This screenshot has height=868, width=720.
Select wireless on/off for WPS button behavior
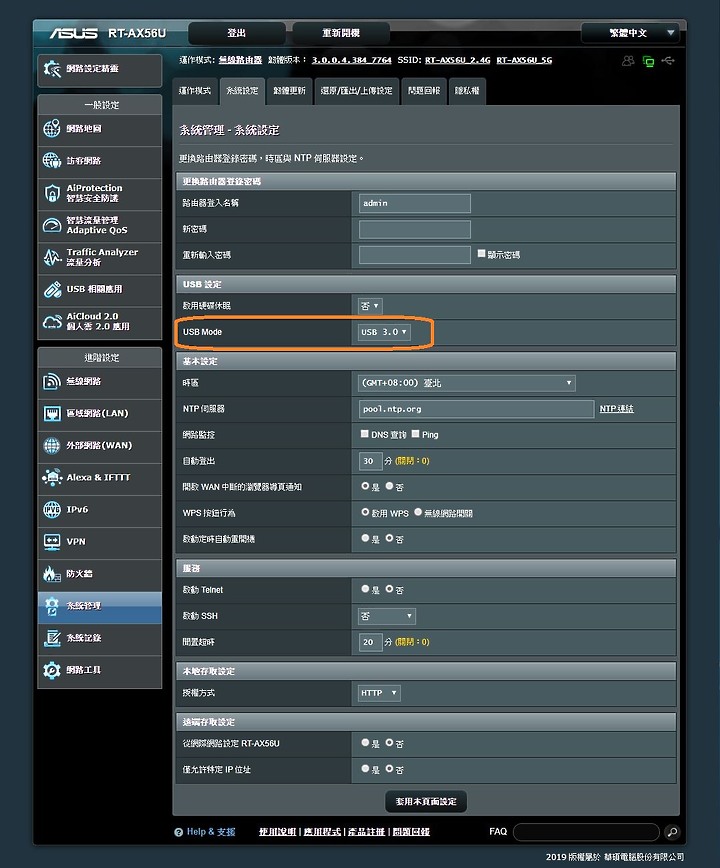[x=418, y=512]
